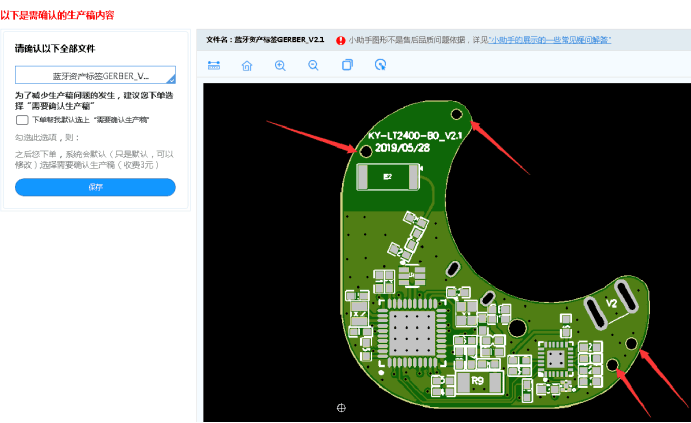Zoom out with the magnifier minus icon
This screenshot has width=691, height=423.
(x=313, y=65)
